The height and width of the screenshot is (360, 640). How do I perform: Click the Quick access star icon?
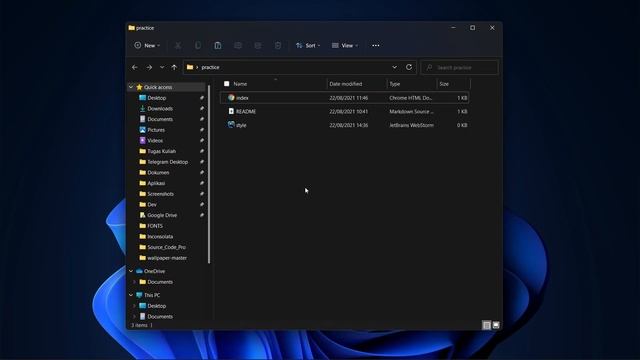(139, 87)
